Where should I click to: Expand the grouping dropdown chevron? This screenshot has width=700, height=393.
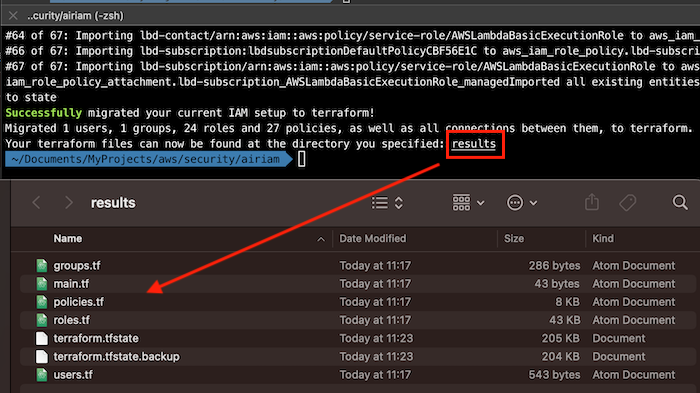click(480, 203)
